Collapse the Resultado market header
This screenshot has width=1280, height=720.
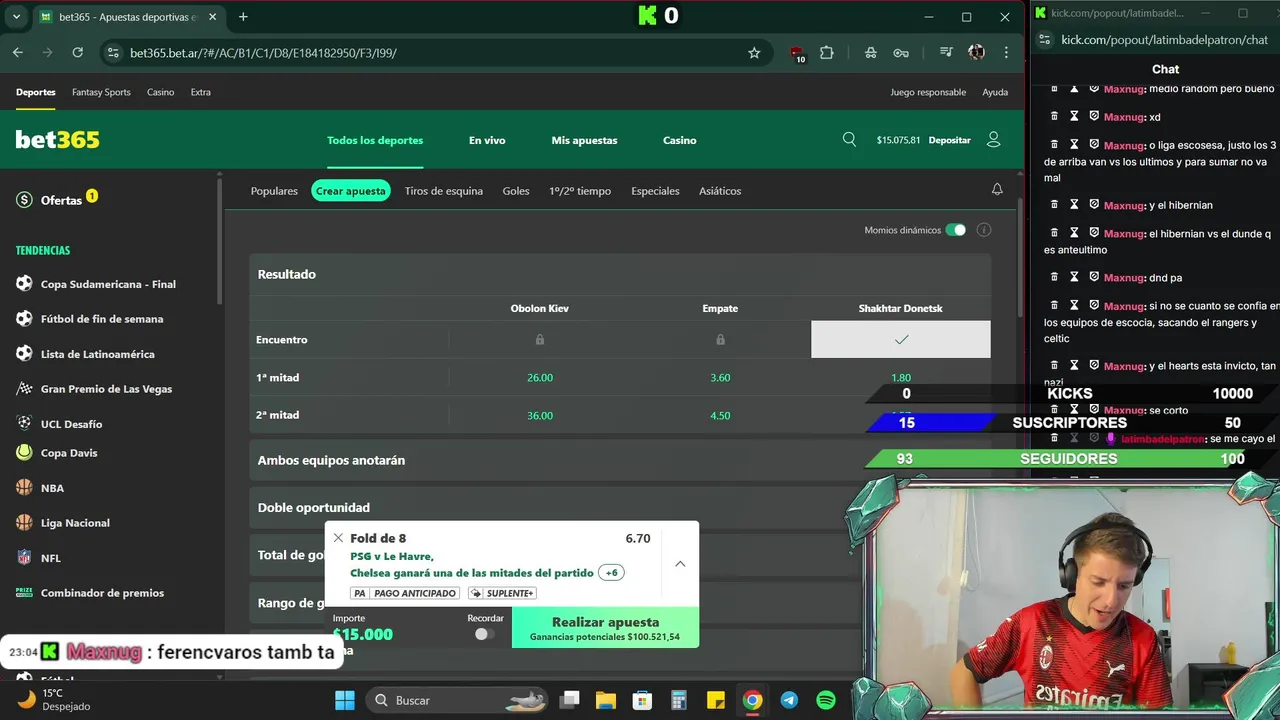620,274
